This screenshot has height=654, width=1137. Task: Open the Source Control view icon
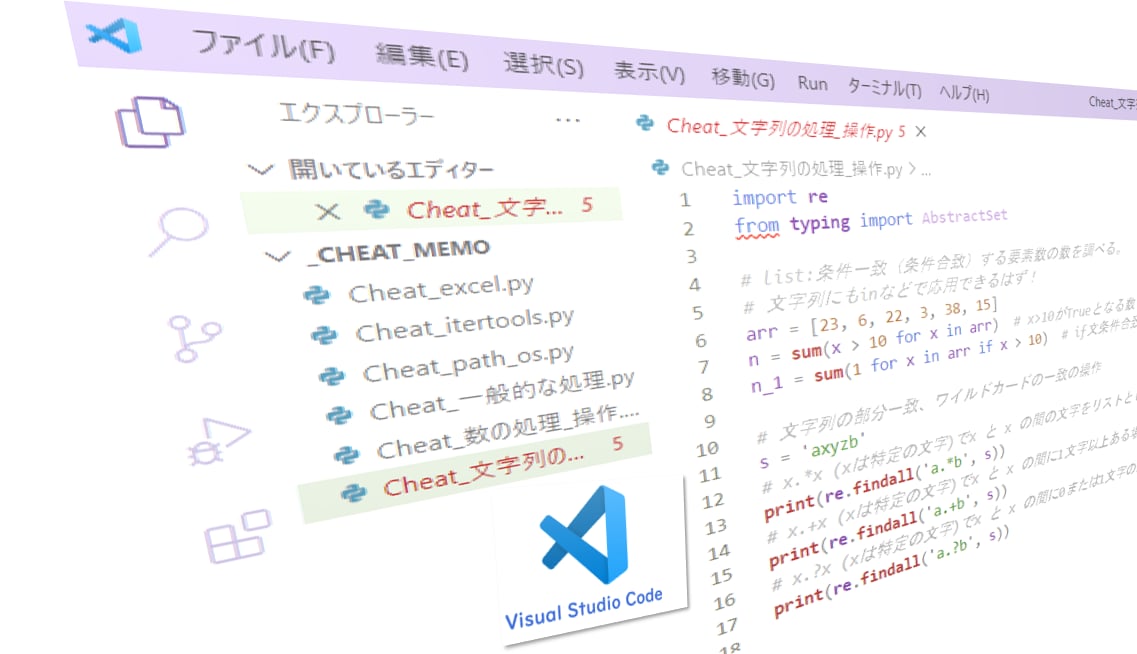click(194, 338)
